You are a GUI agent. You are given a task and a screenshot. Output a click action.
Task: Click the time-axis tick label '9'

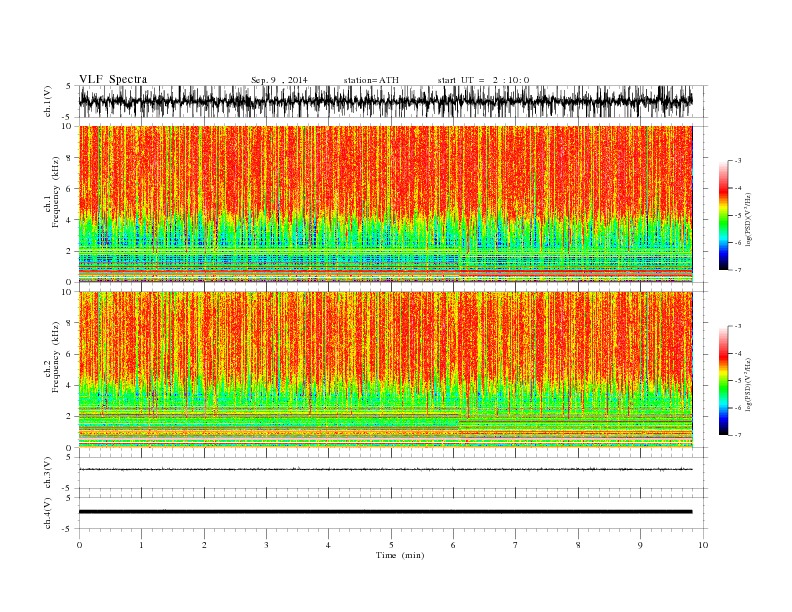click(x=640, y=545)
